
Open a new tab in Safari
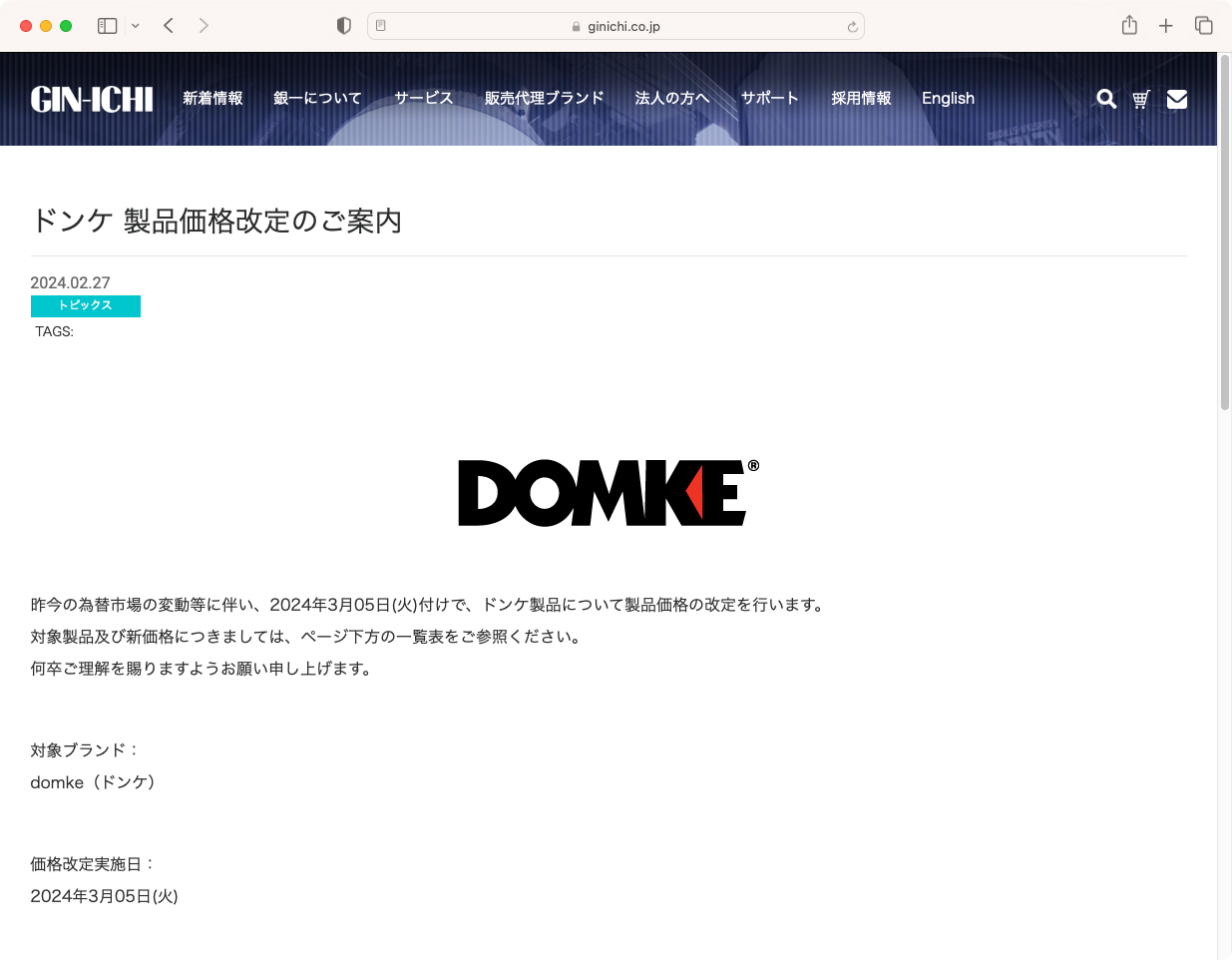(x=1166, y=25)
